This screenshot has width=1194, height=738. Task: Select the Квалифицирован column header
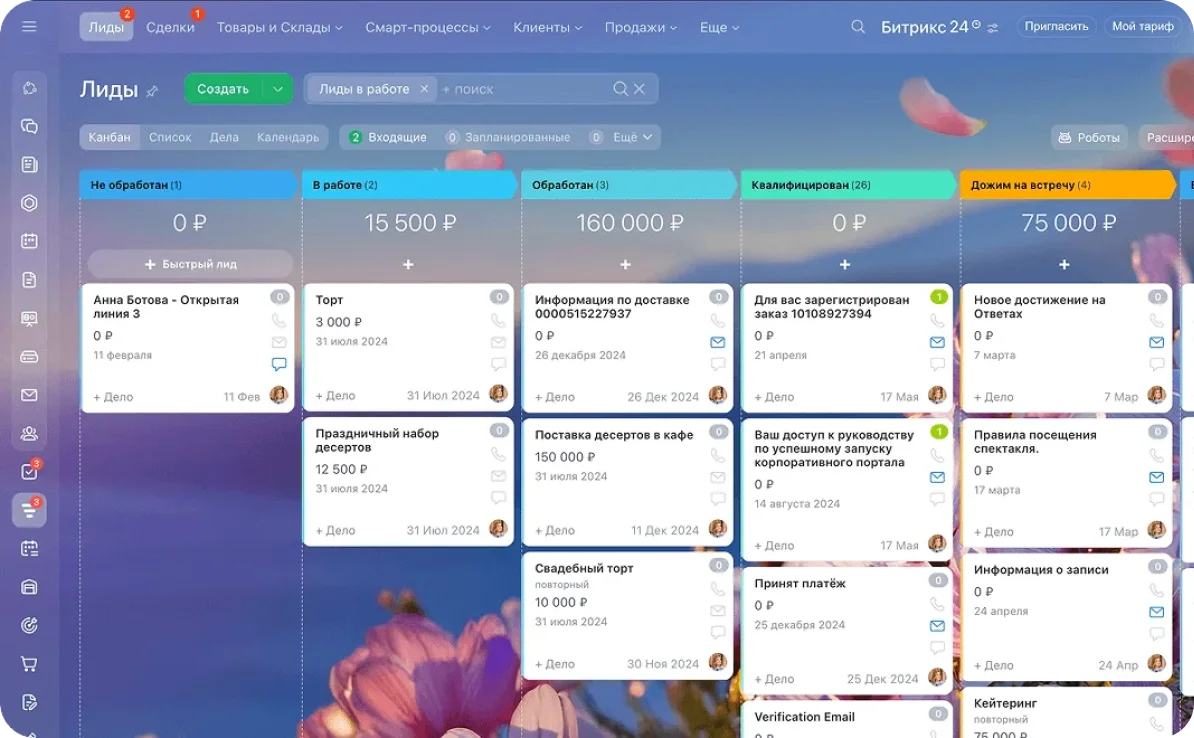(x=848, y=185)
